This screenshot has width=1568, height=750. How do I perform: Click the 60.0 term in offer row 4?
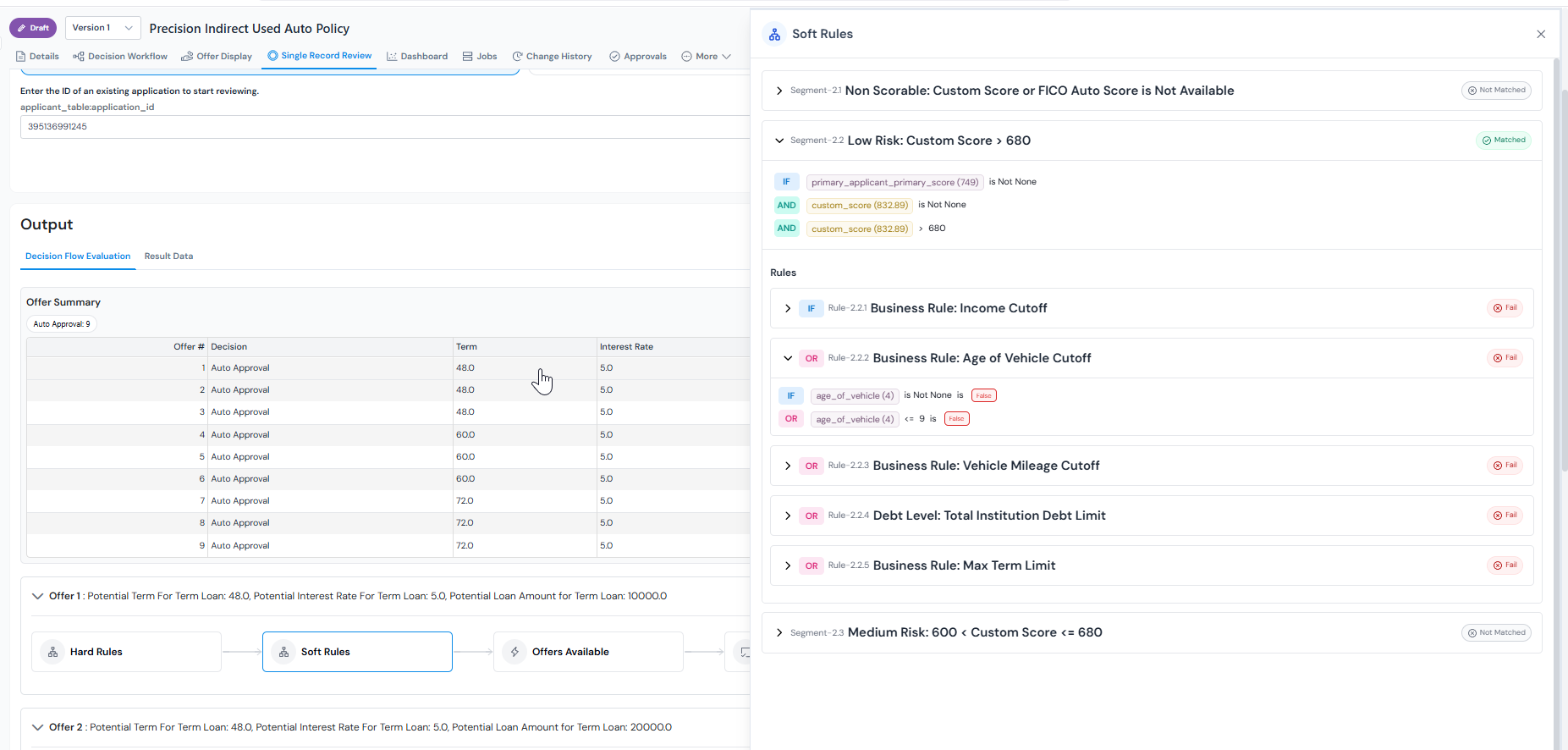tap(465, 435)
